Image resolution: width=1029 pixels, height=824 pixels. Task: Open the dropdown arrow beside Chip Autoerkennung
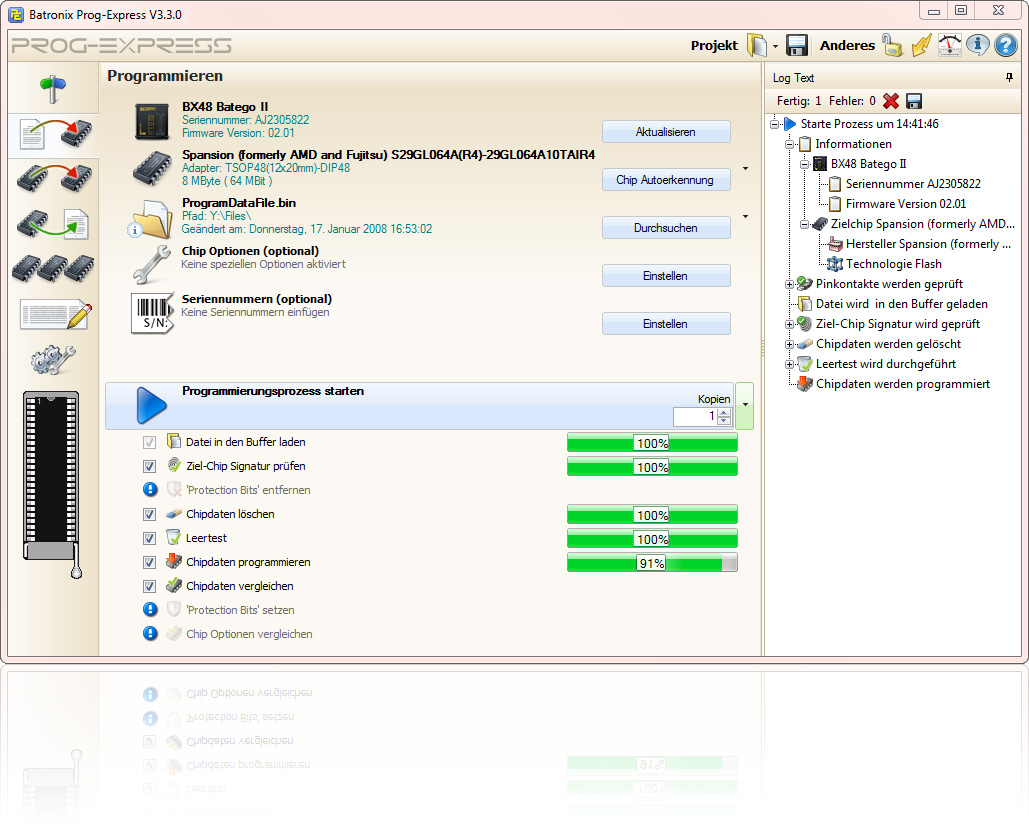746,170
